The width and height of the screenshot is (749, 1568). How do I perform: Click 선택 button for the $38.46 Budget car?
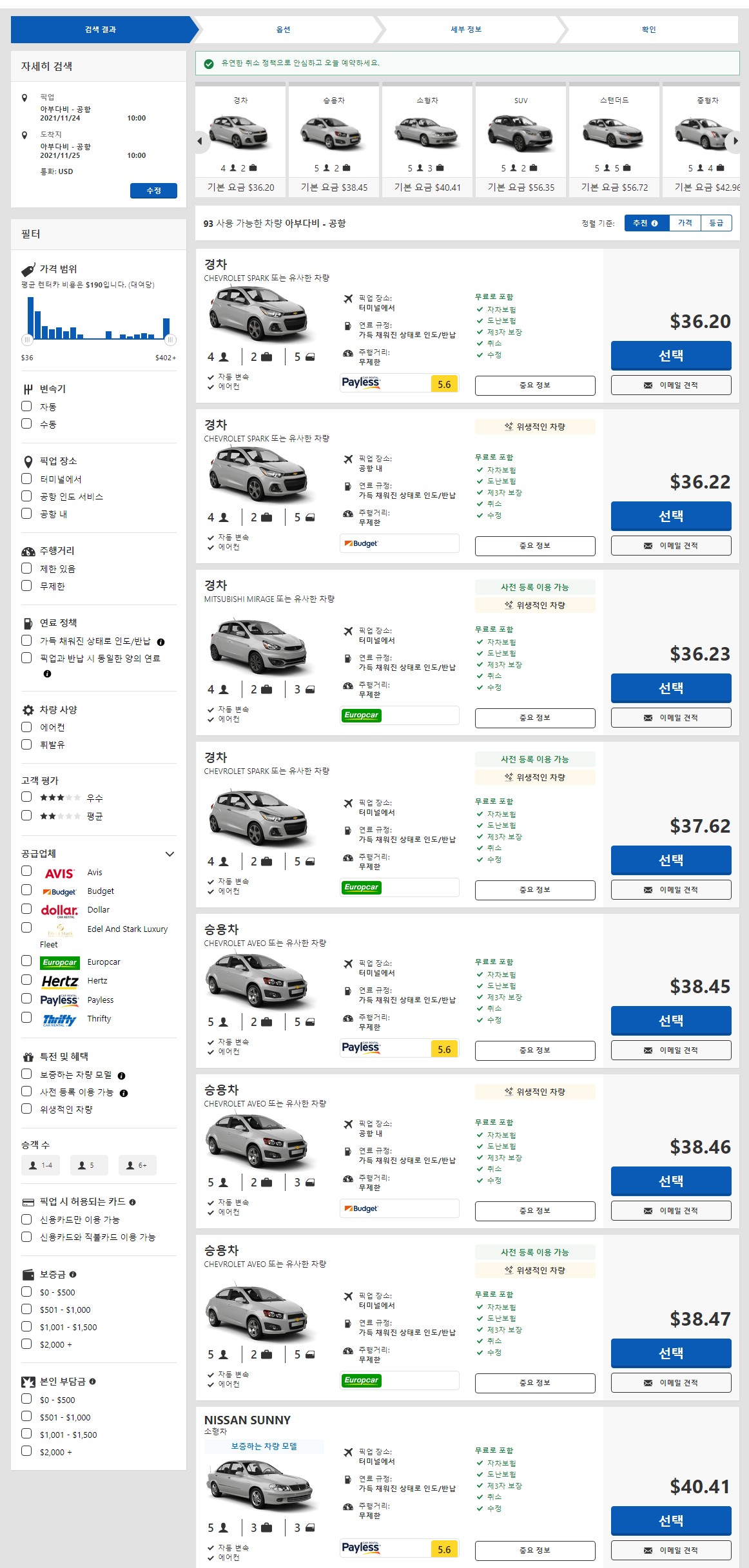[671, 1181]
